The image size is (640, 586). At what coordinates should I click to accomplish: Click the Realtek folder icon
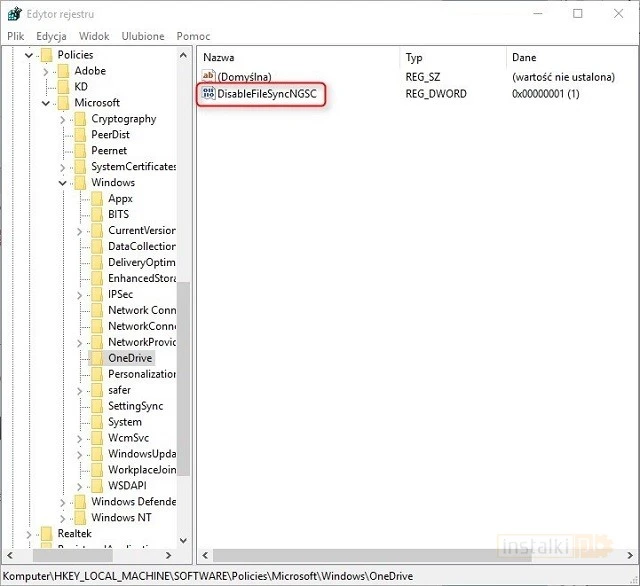coord(46,534)
